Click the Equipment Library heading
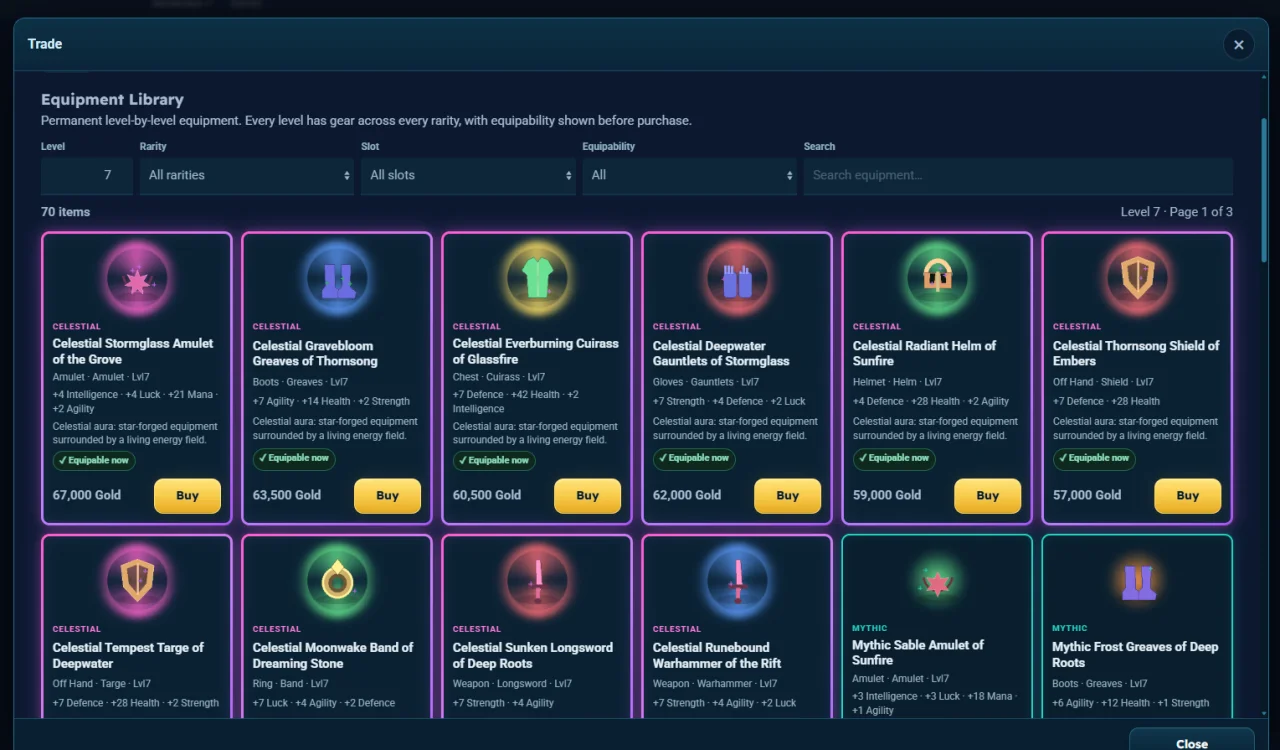The width and height of the screenshot is (1280, 750). coord(112,99)
